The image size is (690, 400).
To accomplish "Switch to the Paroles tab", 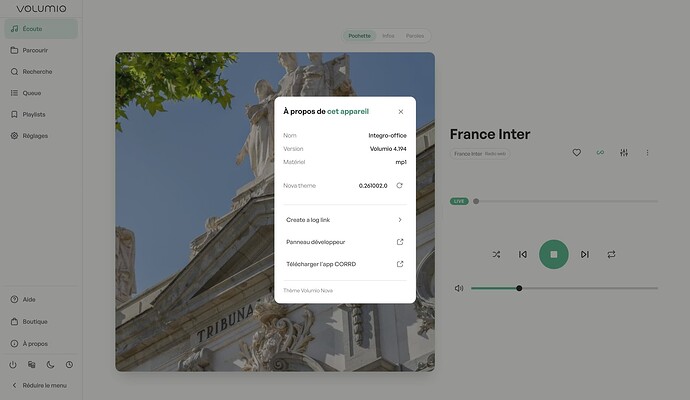I will coord(415,36).
